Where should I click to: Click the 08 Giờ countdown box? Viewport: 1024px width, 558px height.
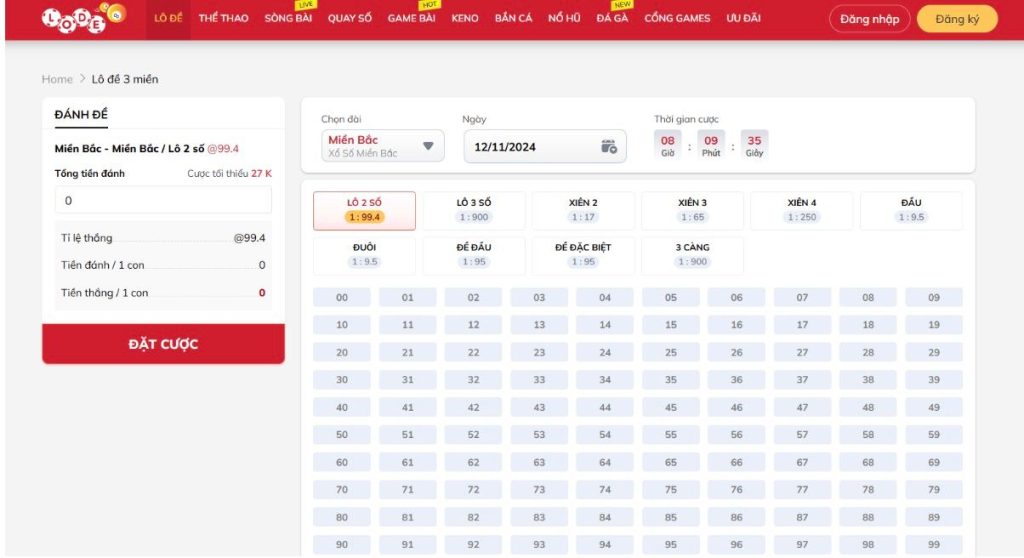[667, 144]
